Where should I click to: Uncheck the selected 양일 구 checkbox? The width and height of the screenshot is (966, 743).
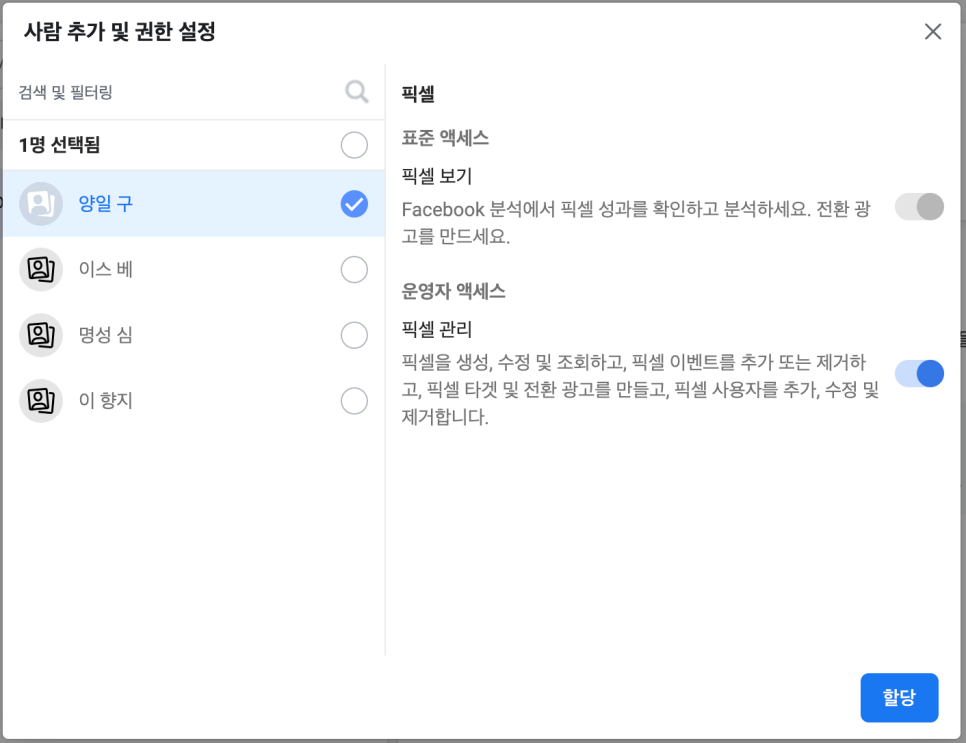tap(354, 204)
